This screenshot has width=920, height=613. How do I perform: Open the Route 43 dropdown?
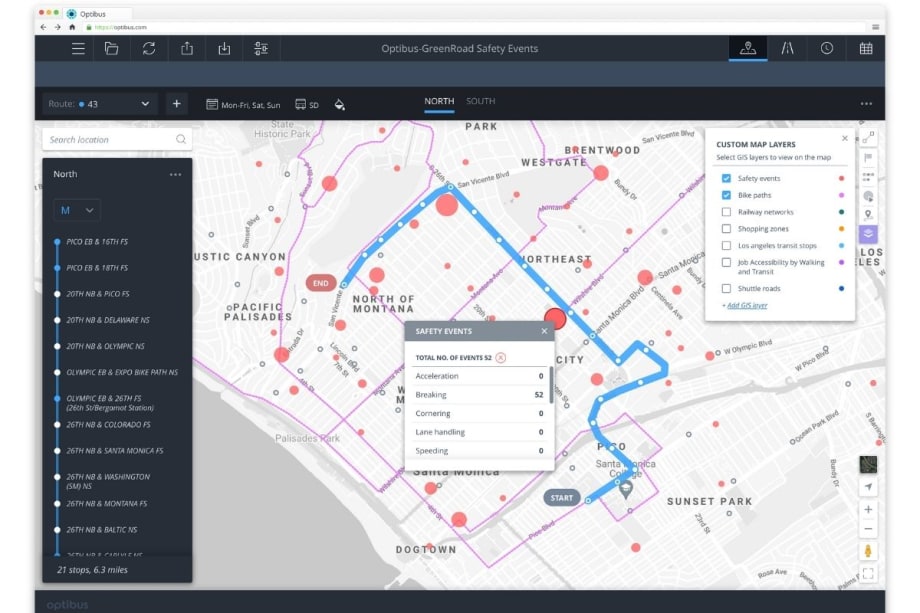coord(144,103)
